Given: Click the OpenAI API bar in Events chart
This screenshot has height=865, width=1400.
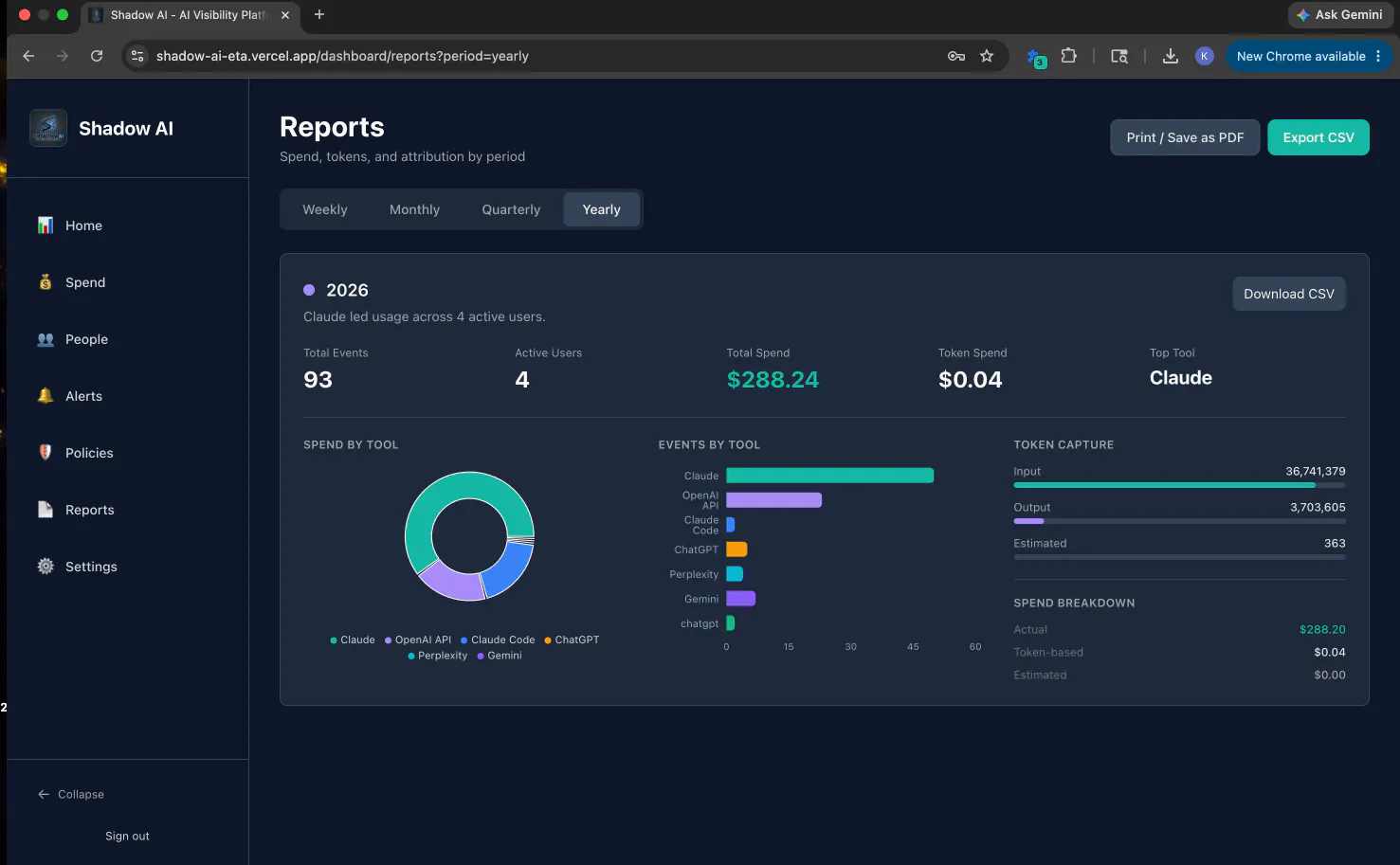Looking at the screenshot, I should click(x=773, y=500).
